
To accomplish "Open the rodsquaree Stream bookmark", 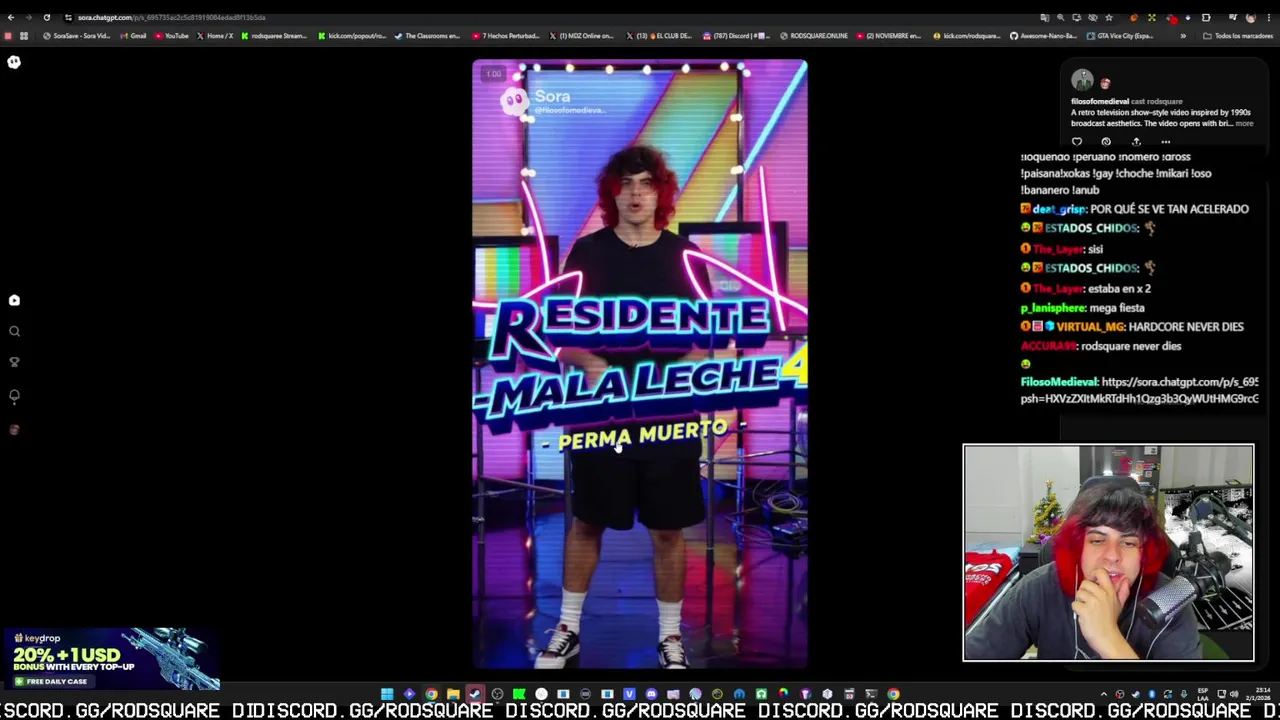I will pos(274,36).
